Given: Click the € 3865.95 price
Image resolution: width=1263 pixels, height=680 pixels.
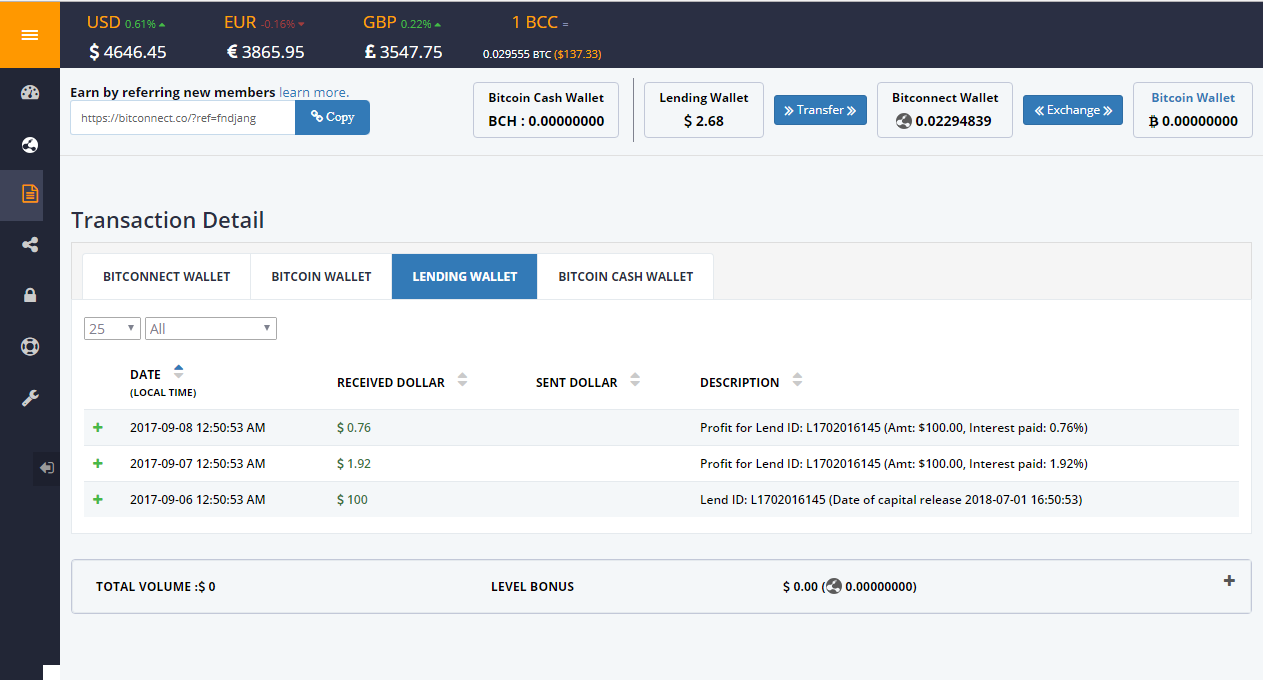Looking at the screenshot, I should (265, 52).
